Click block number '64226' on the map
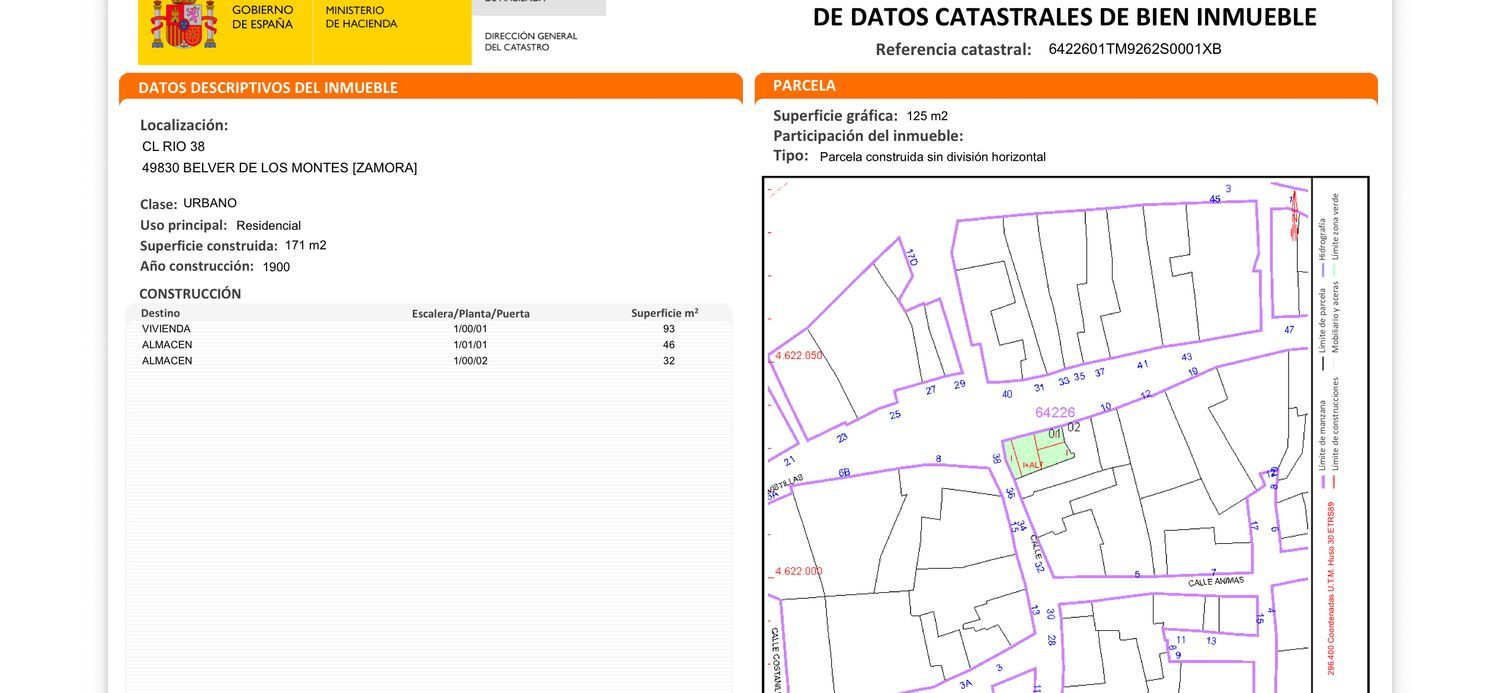The image size is (1500, 693). coord(1055,412)
